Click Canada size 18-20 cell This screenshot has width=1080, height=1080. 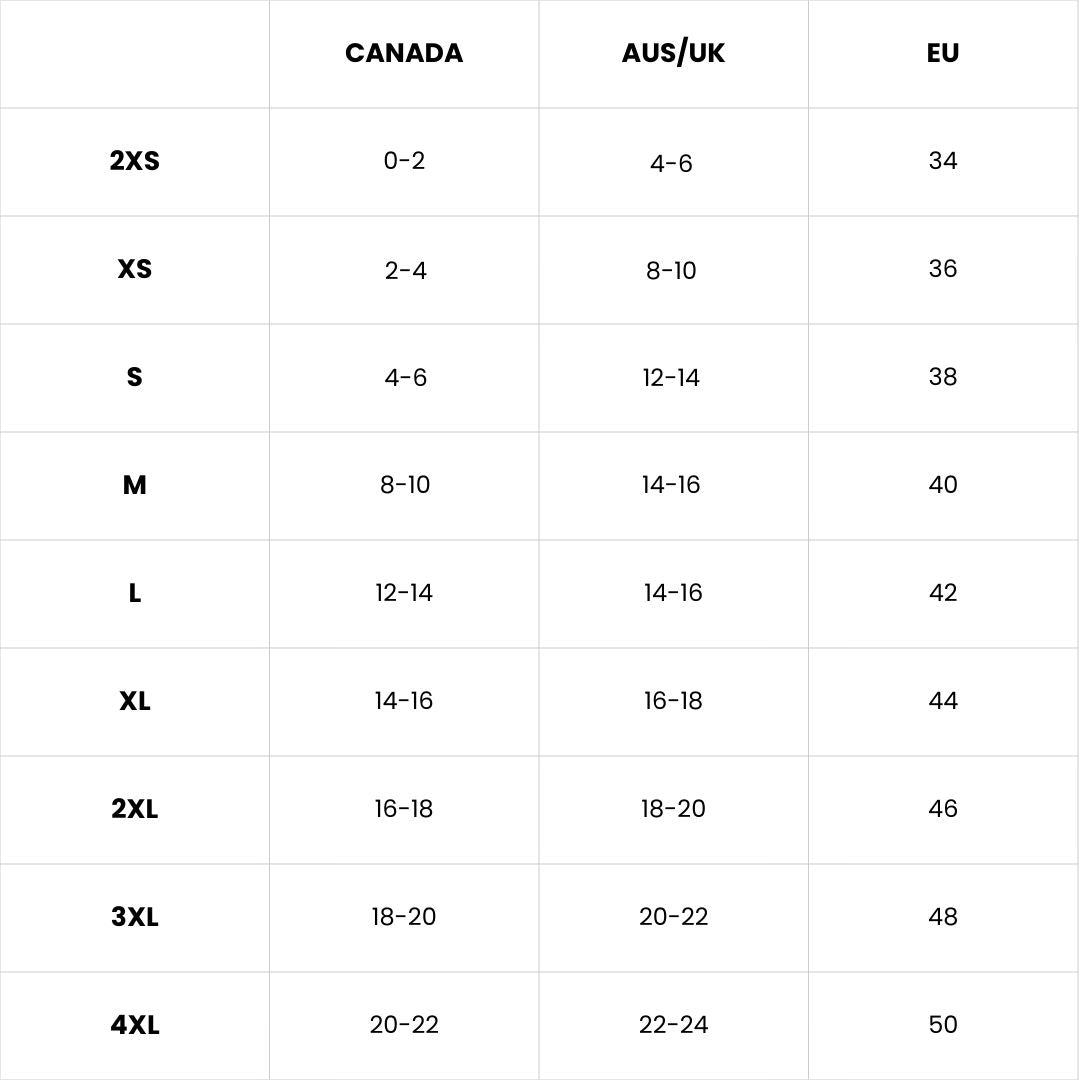[404, 917]
